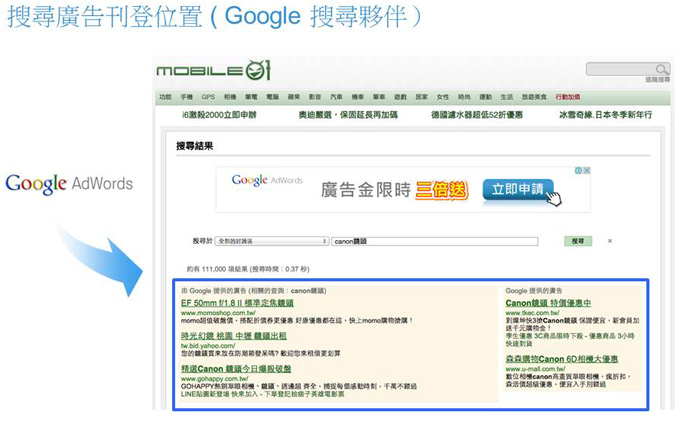
Task: Click the blue 立即申請 button in the banner
Action: (x=518, y=189)
